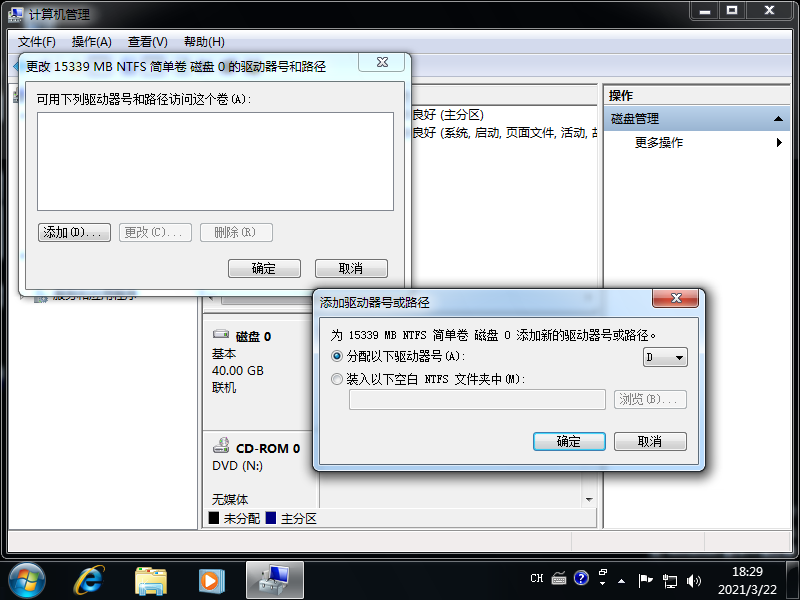Open the network icon in the system tray
800x600 pixels.
click(671, 578)
